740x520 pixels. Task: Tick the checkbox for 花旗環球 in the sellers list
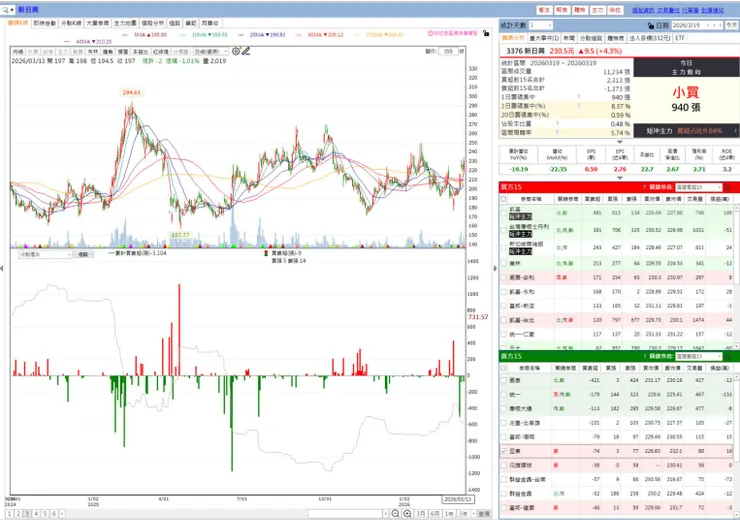point(504,465)
